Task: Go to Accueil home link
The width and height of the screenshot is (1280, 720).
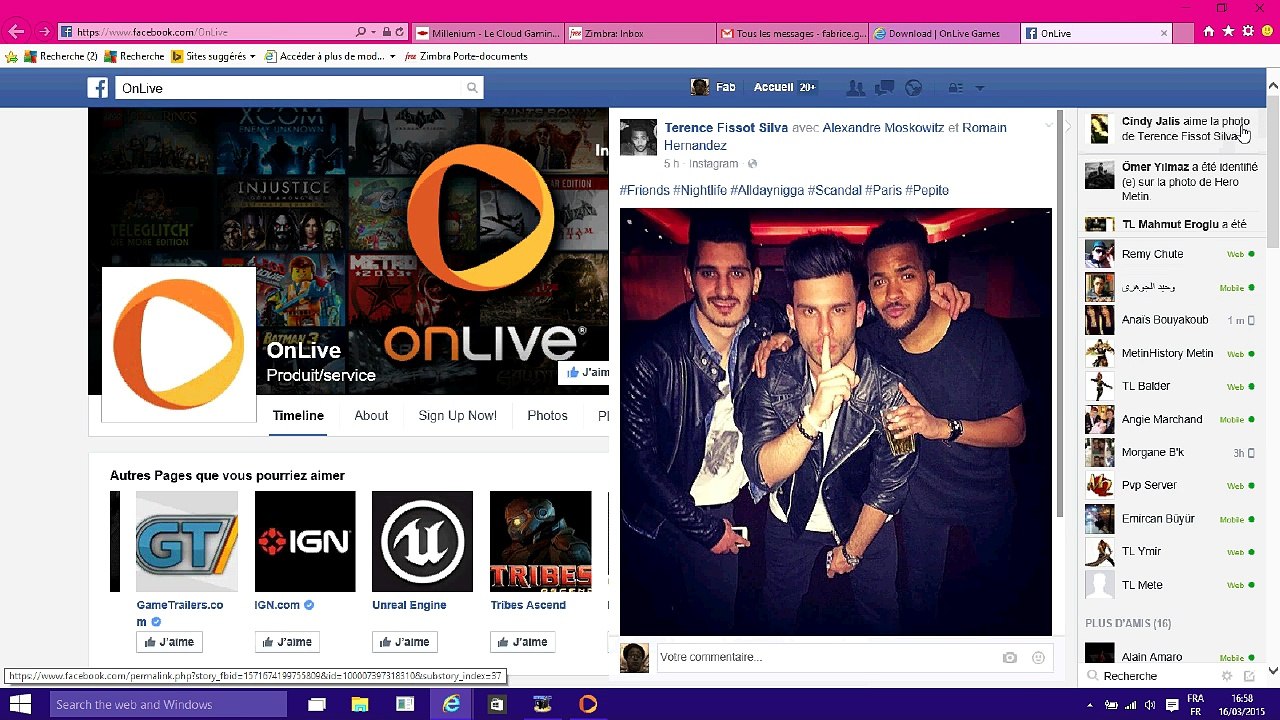Action: click(773, 88)
